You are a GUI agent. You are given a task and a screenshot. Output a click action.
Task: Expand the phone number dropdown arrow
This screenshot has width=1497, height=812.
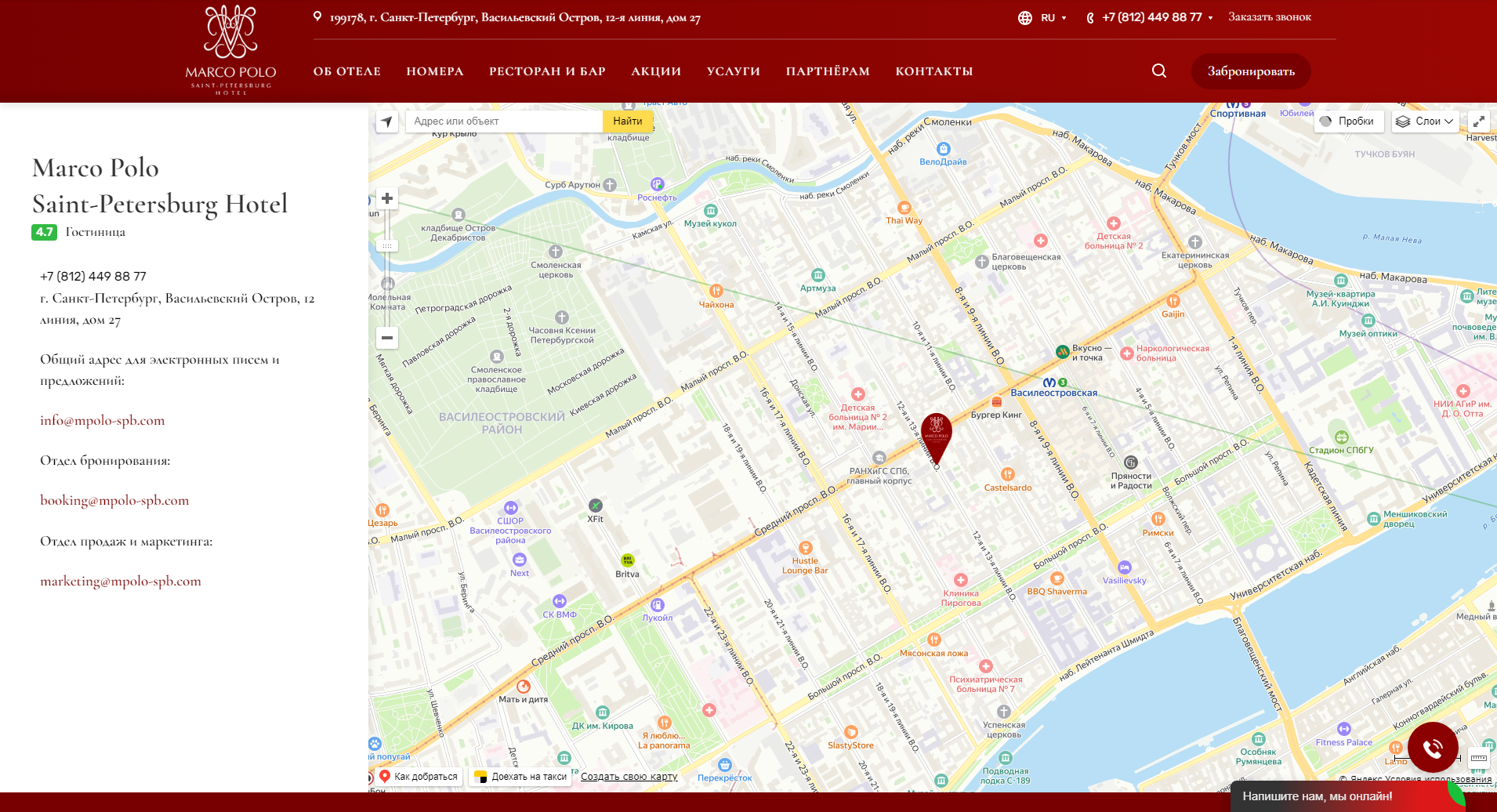click(x=1210, y=18)
